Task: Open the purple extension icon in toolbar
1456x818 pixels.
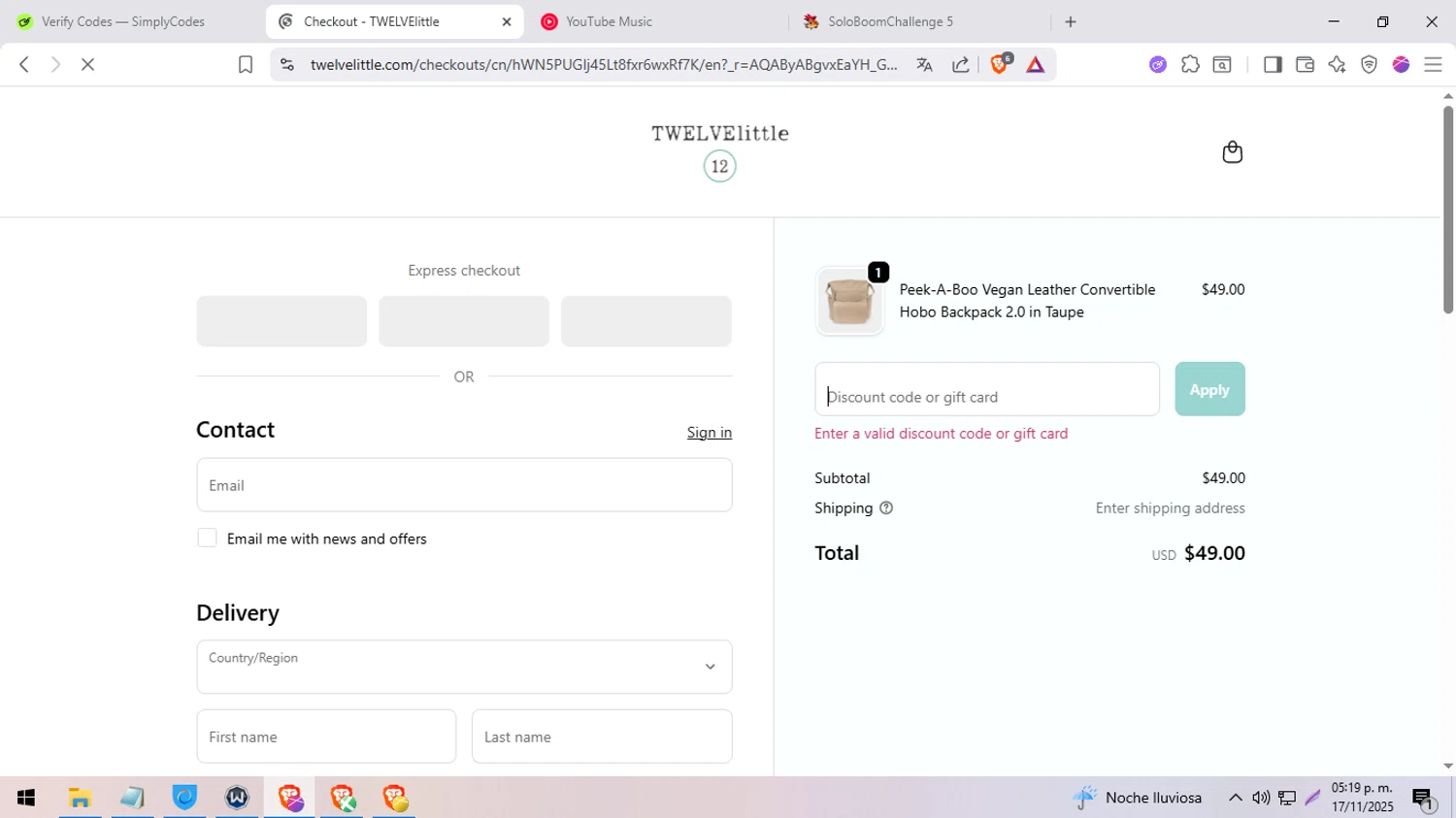Action: point(1158,64)
